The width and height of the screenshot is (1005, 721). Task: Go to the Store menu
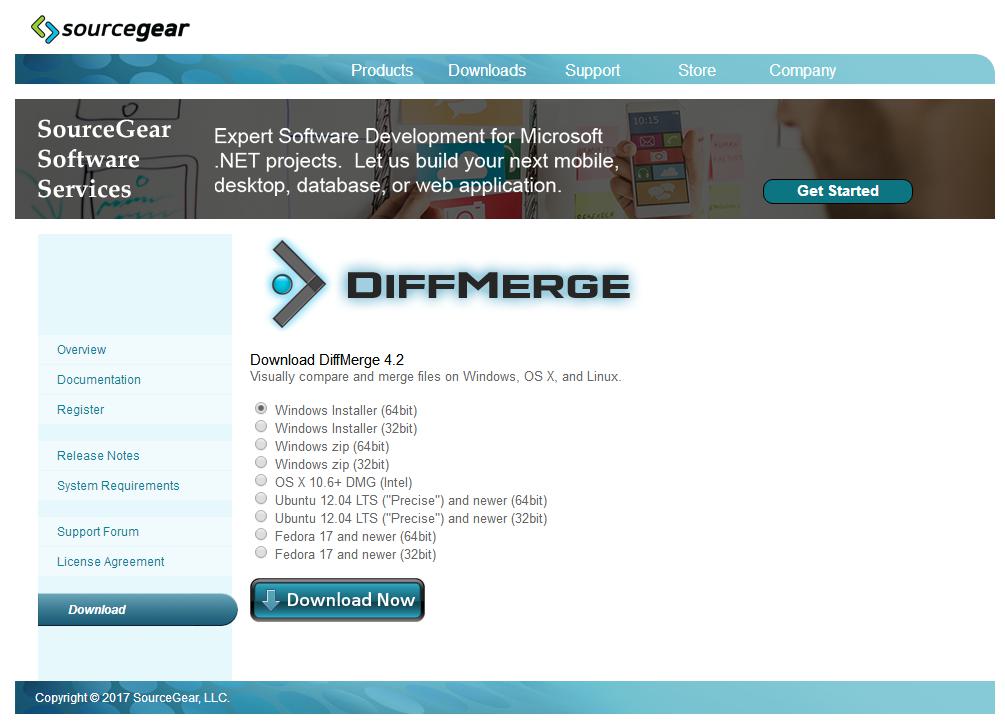click(697, 70)
